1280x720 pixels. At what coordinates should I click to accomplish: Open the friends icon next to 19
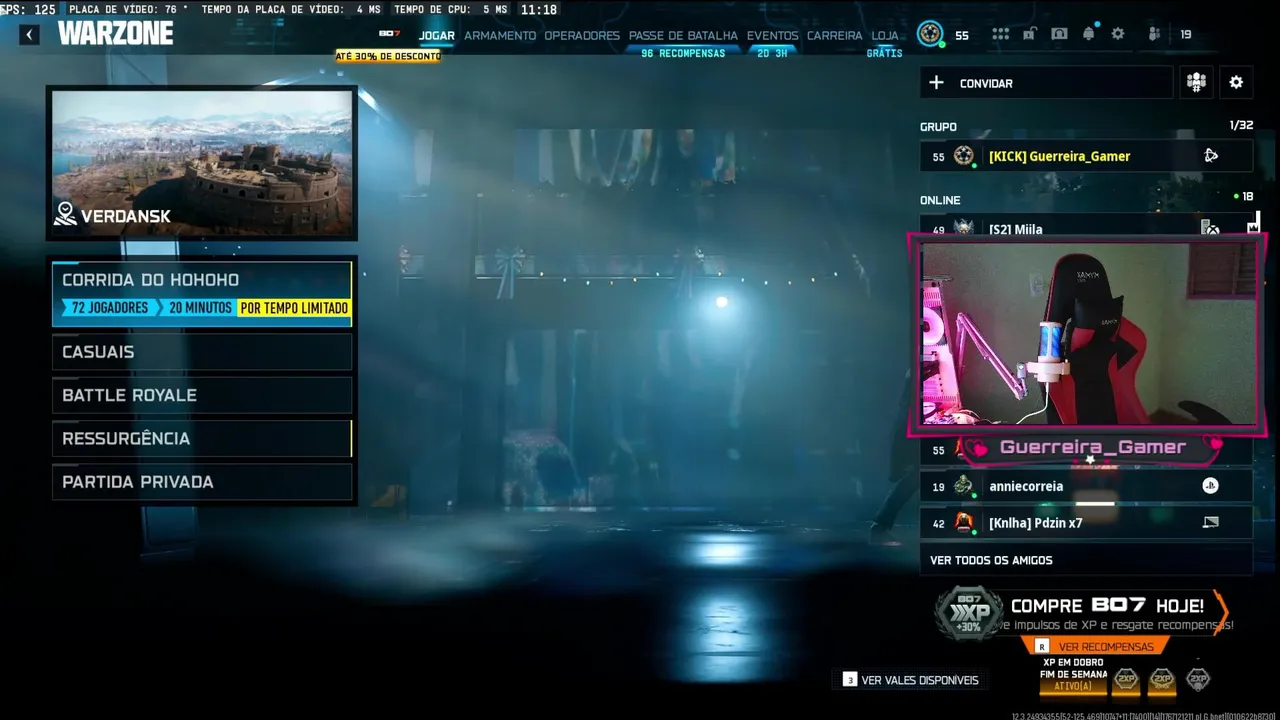pos(1154,34)
